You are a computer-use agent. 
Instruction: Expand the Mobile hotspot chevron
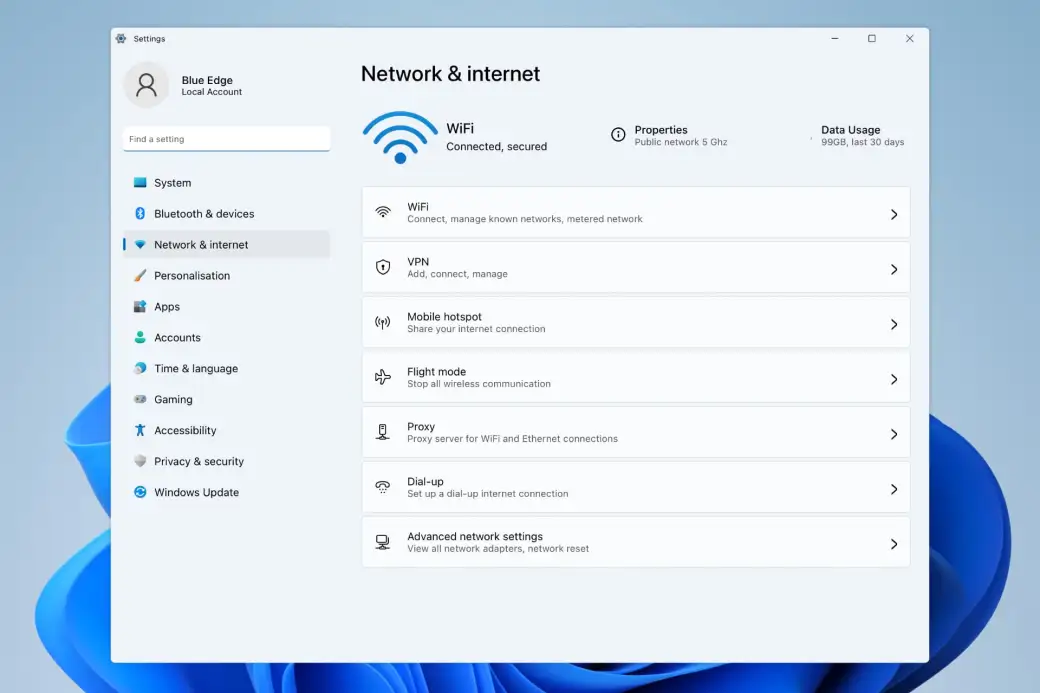coord(894,324)
